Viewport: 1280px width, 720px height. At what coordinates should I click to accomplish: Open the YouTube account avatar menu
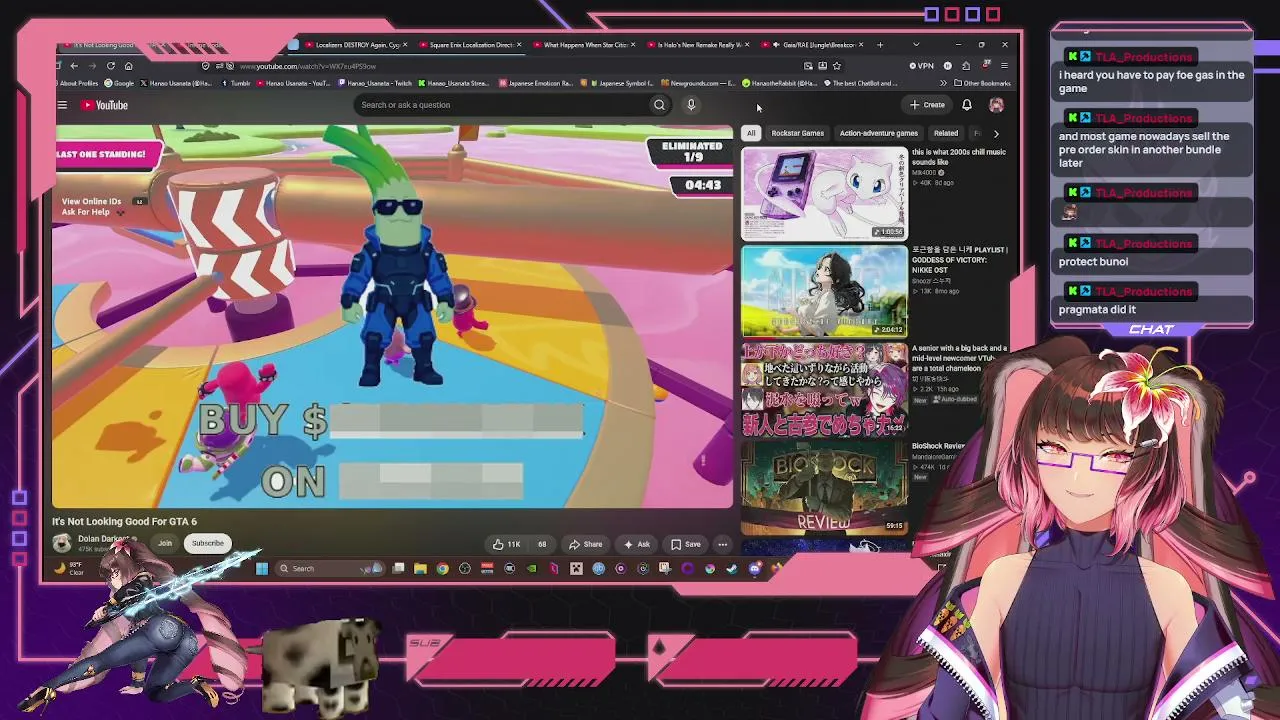996,105
